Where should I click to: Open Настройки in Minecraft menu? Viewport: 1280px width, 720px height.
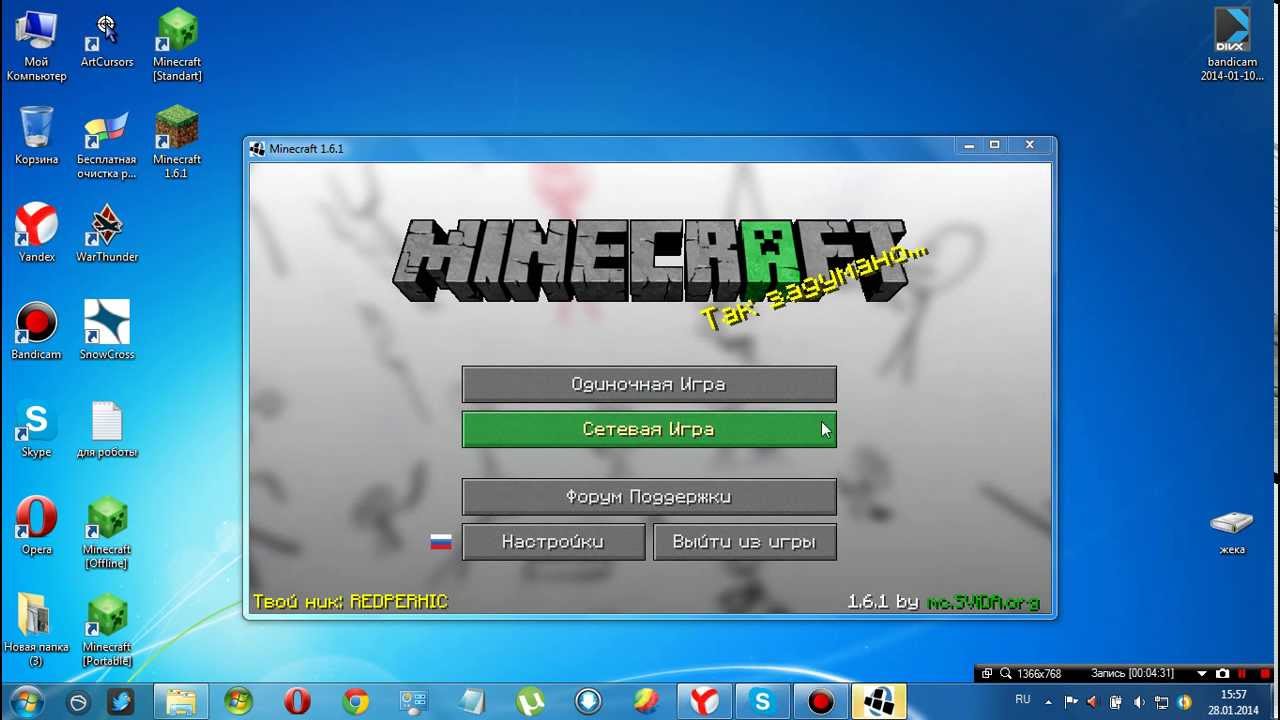point(553,542)
